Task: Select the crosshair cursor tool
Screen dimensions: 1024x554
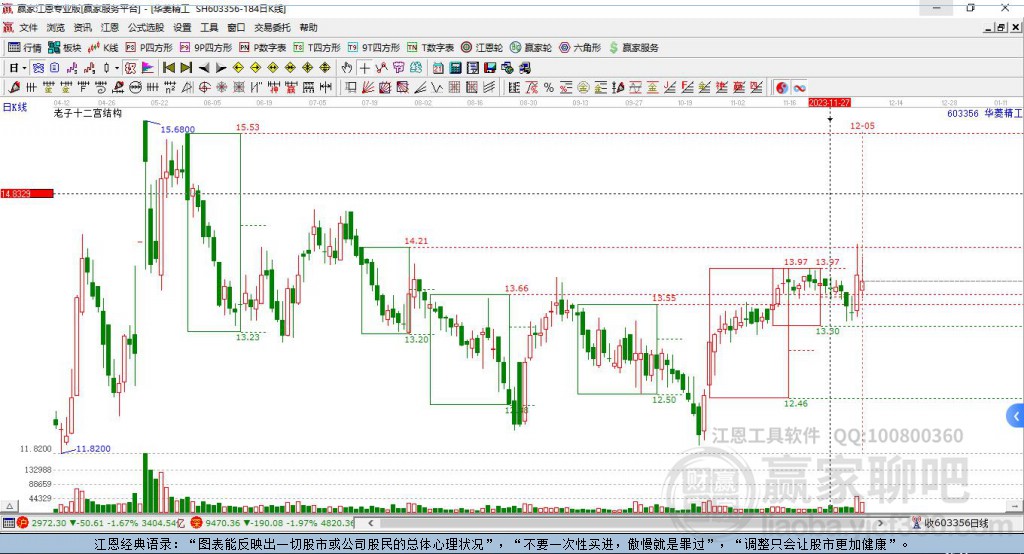Action: click(x=364, y=68)
